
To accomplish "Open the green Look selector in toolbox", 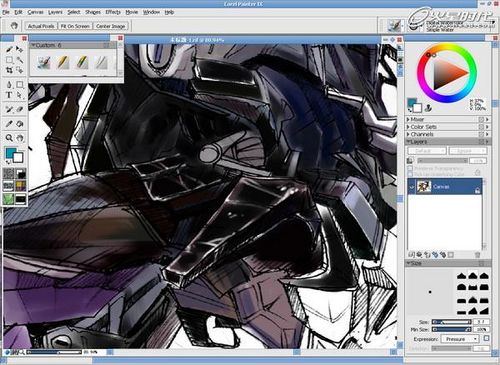I will [8, 199].
